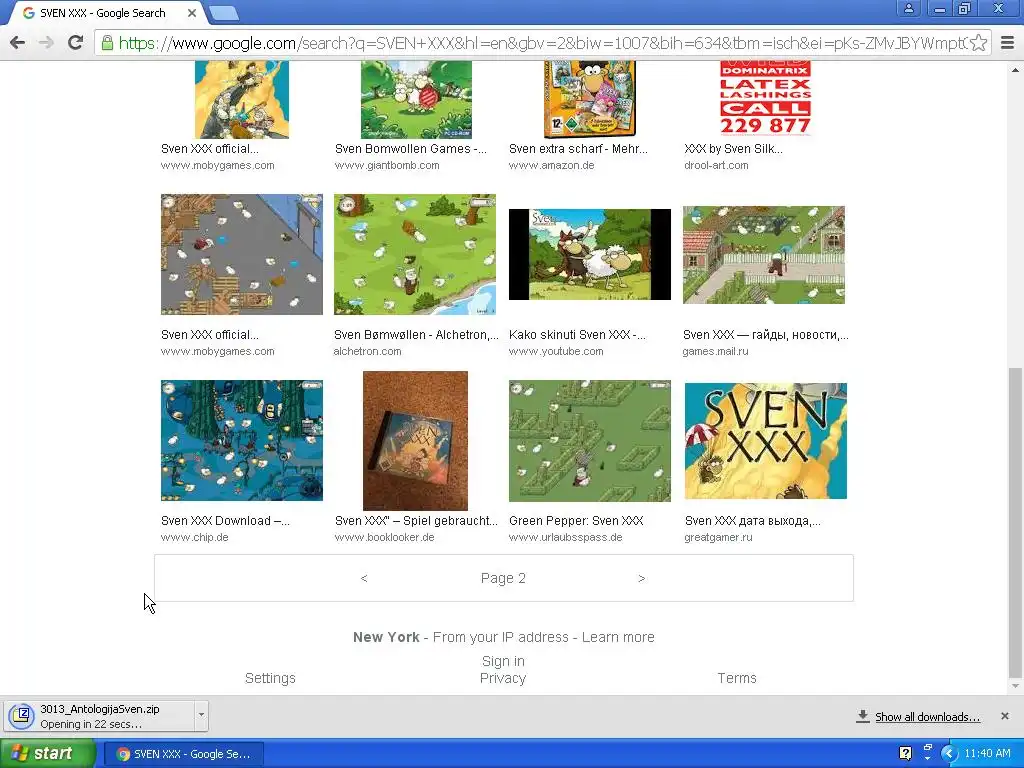This screenshot has width=1024, height=768.
Task: Click the www.urlaubsspass.de source text
Action: point(566,537)
